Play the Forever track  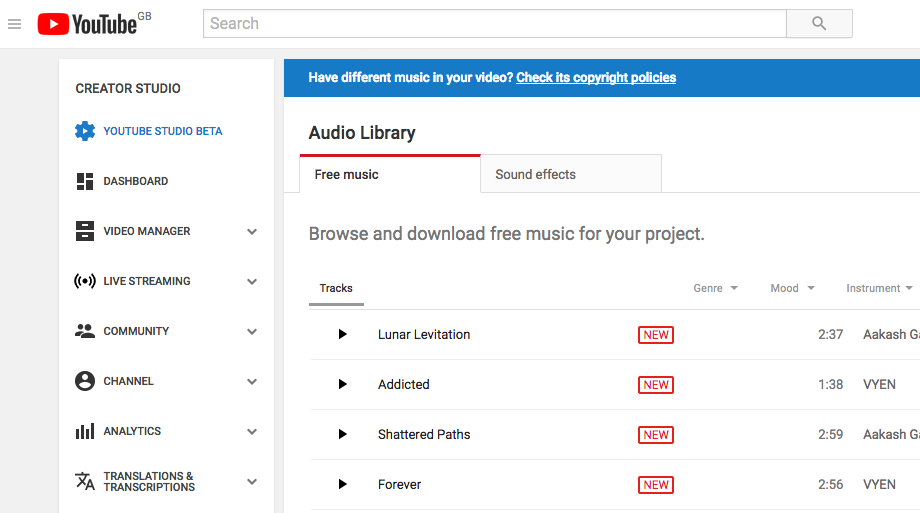coord(343,484)
